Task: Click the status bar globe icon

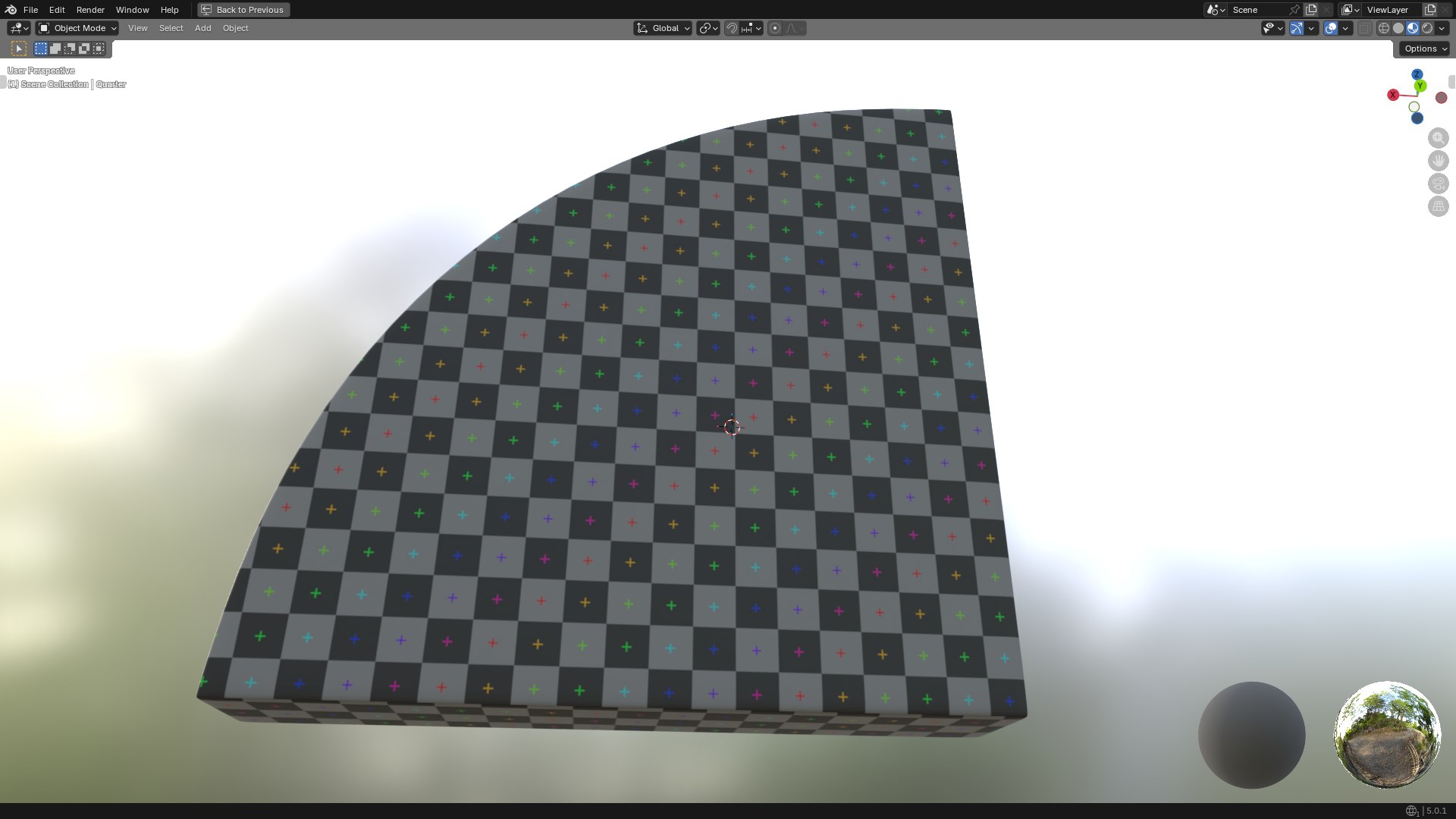Action: [x=1411, y=811]
